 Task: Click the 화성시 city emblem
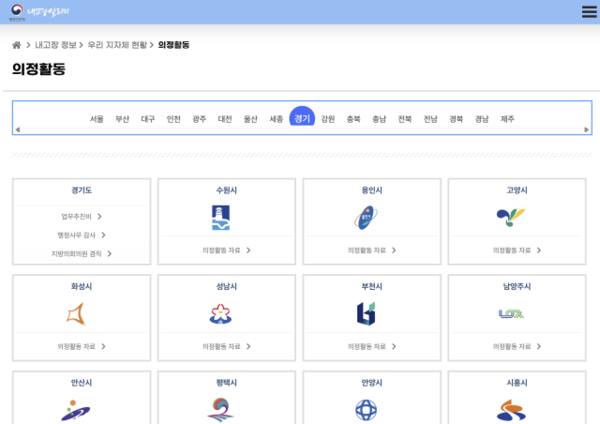point(76,314)
